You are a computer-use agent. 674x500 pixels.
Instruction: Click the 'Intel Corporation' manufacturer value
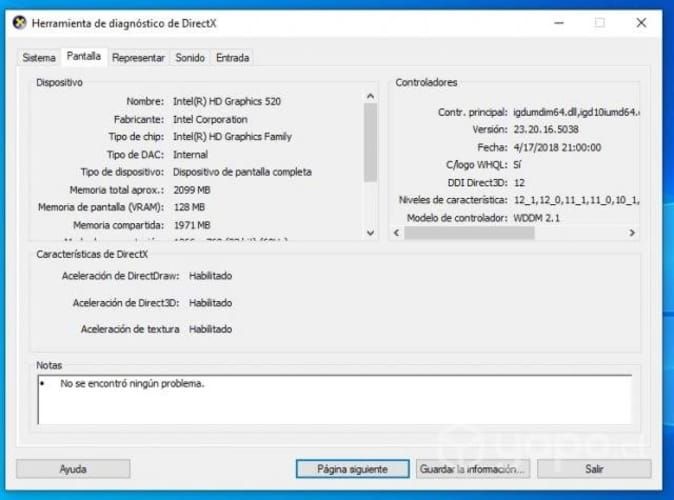[x=210, y=120]
